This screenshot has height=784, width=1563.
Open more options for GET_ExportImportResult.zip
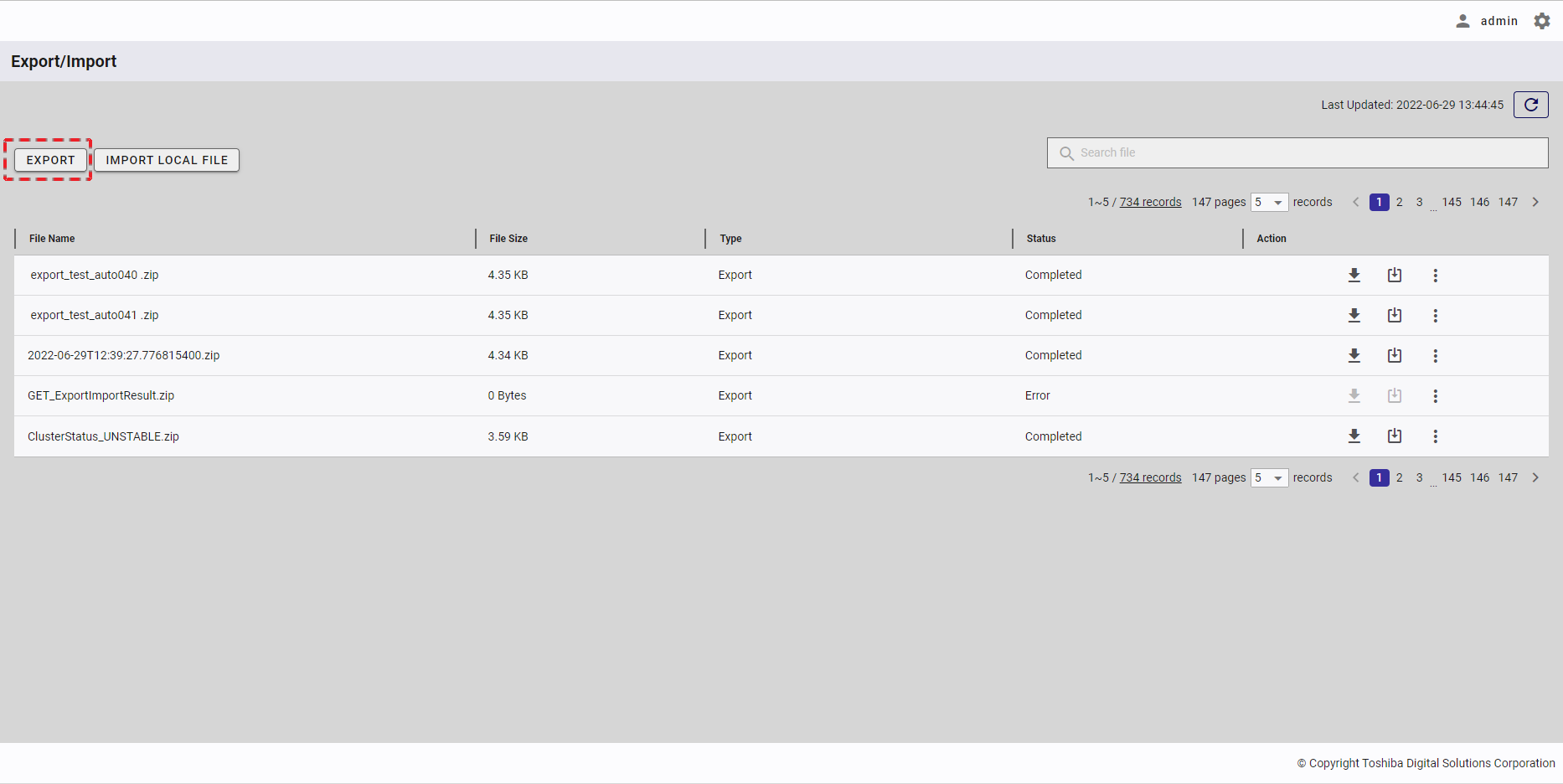pyautogui.click(x=1435, y=396)
